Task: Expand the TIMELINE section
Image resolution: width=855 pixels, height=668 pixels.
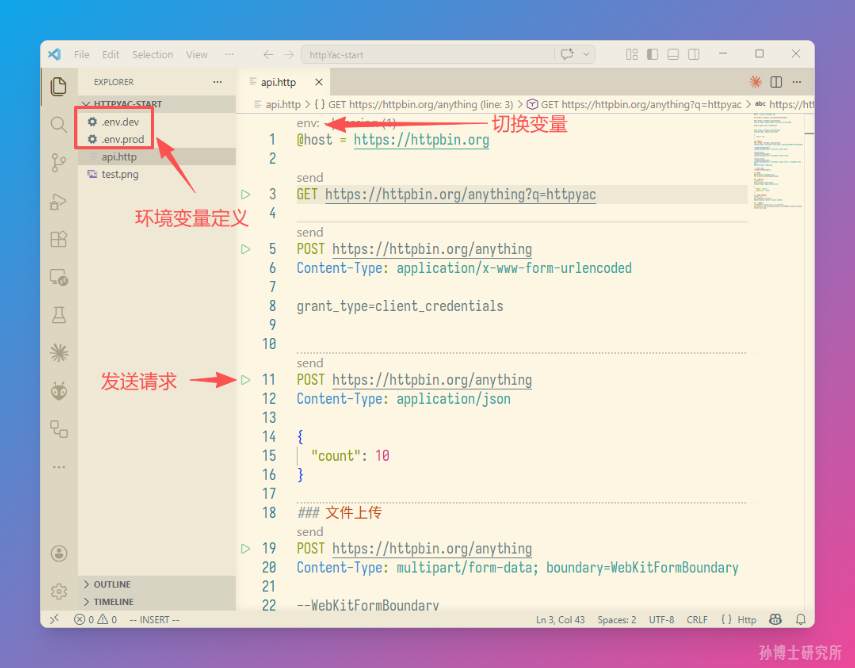Action: pos(157,601)
